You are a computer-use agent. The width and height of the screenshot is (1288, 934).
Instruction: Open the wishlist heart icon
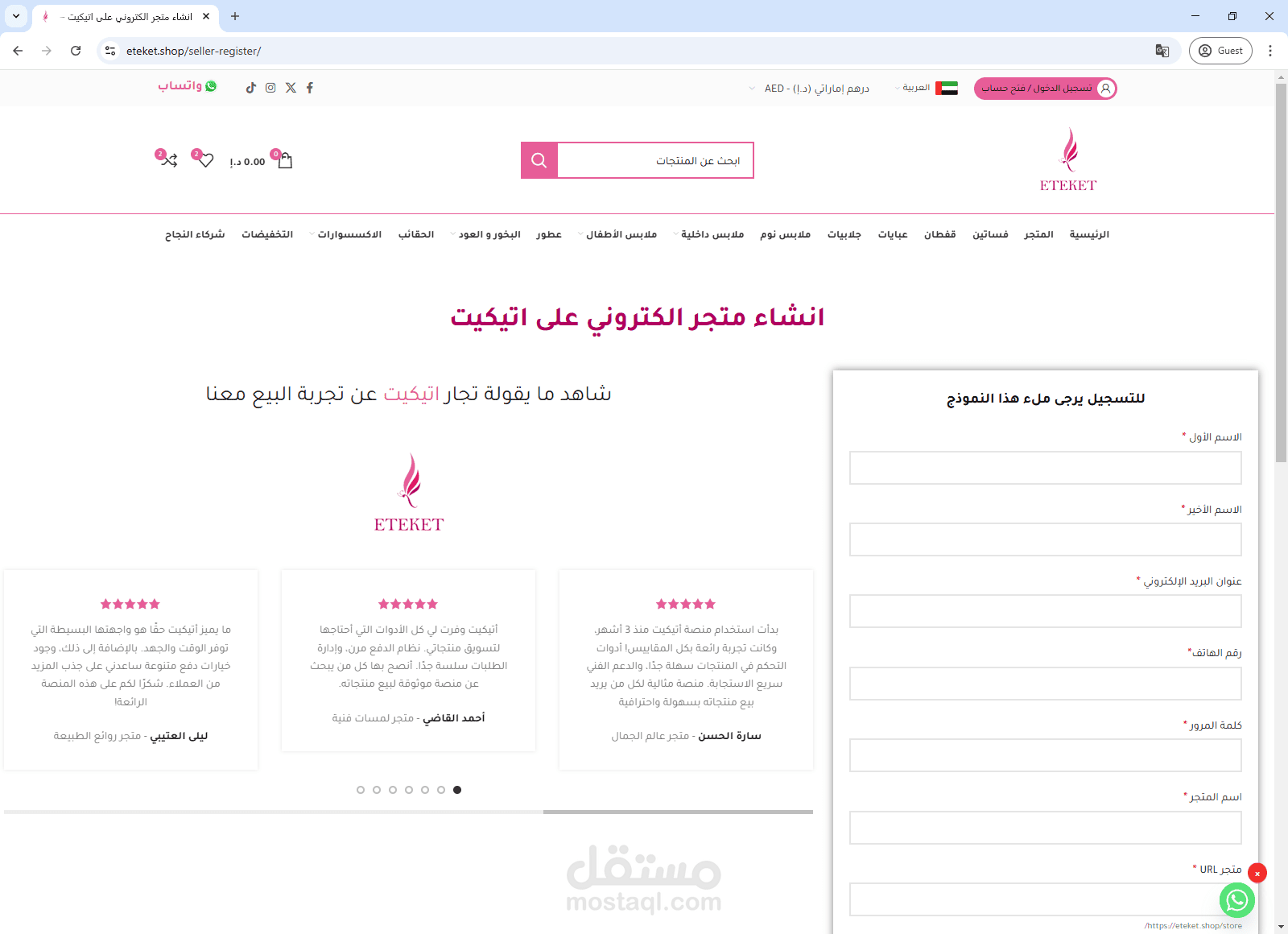[206, 160]
